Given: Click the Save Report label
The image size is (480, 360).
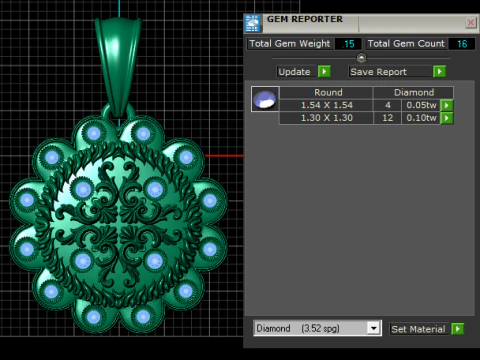Looking at the screenshot, I should (x=390, y=72).
